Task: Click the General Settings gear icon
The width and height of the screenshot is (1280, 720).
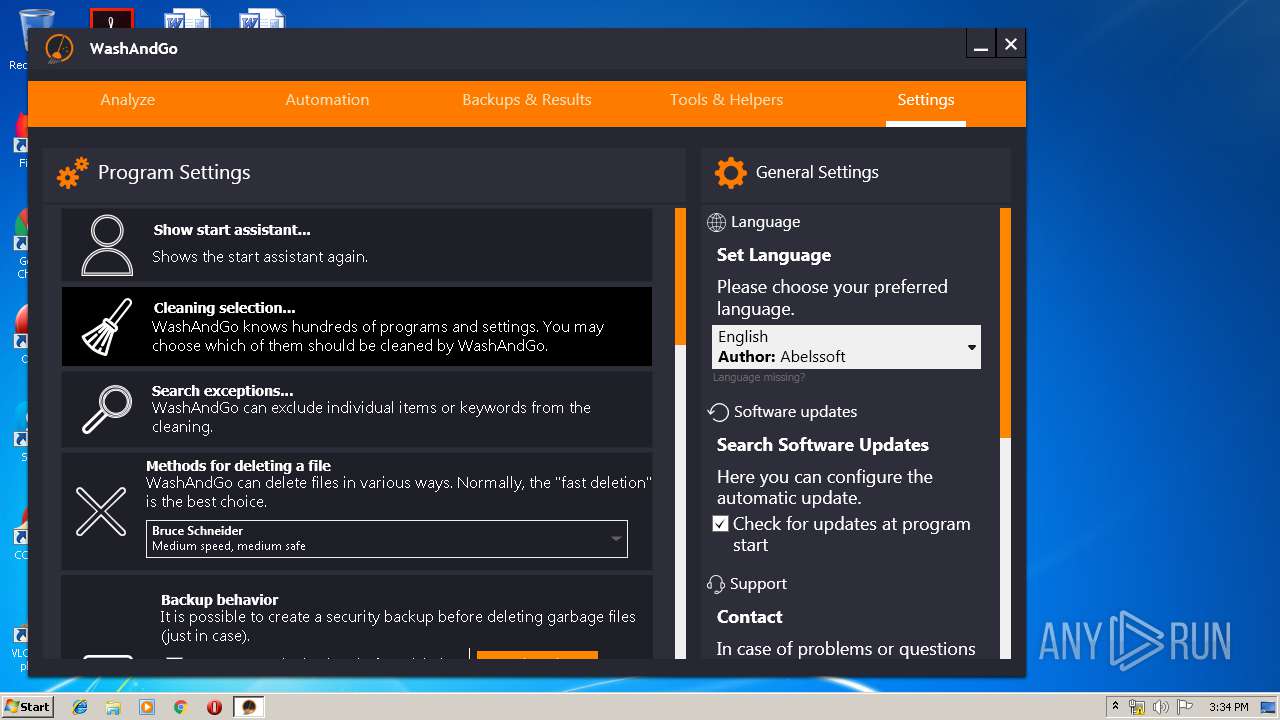Action: click(x=730, y=173)
